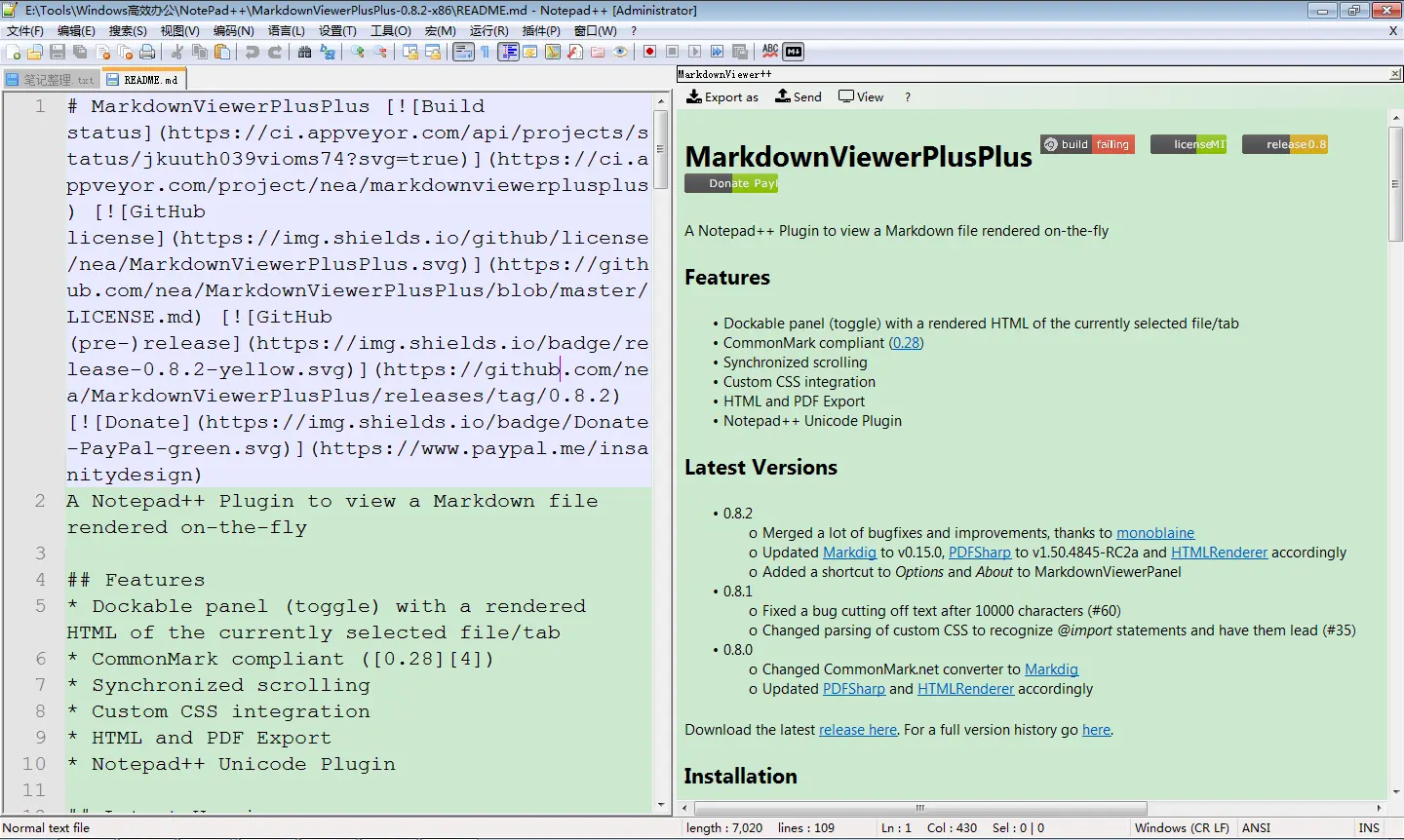
Task: Click the build failing badge
Action: click(x=1087, y=144)
